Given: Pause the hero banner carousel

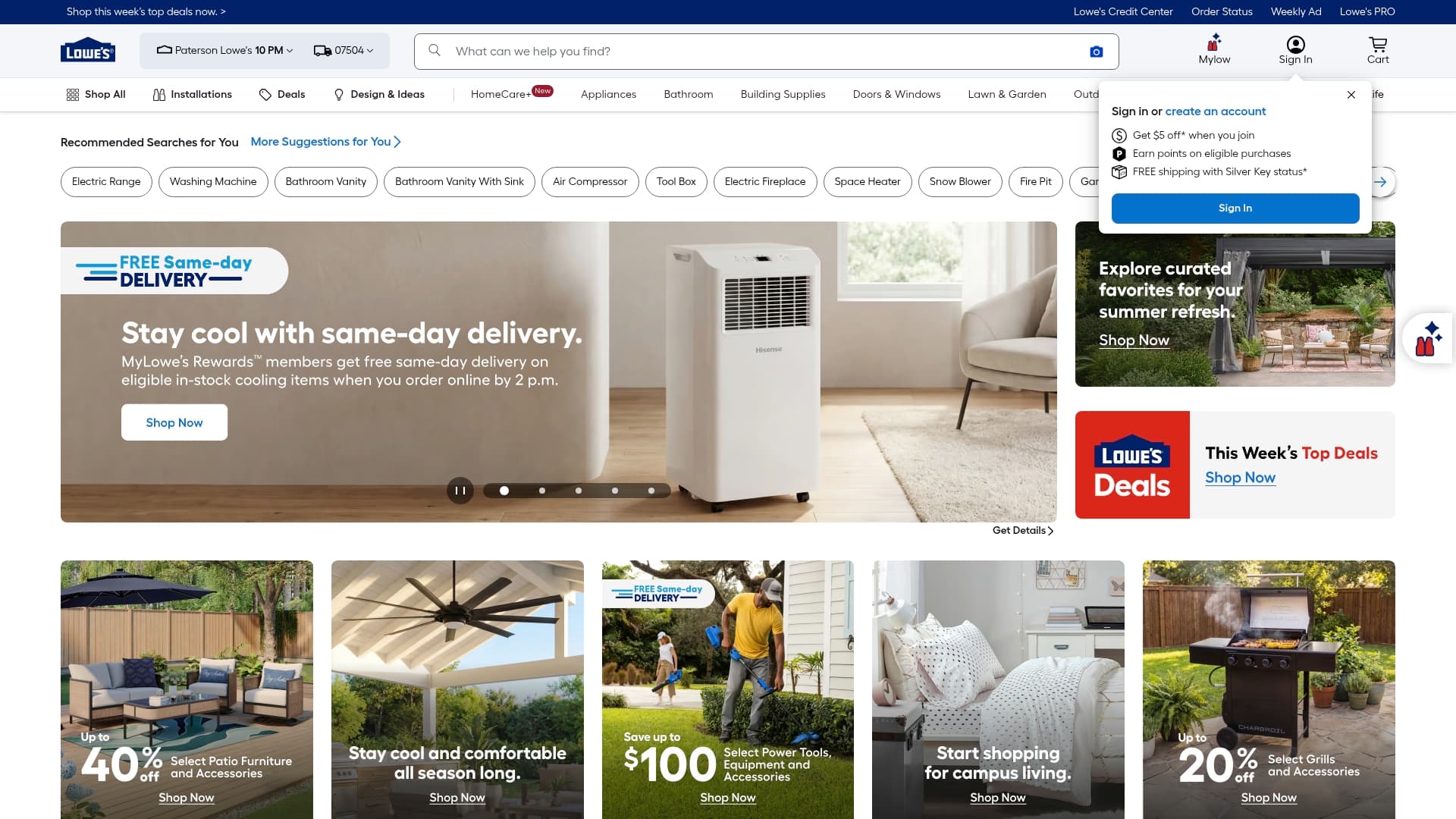Looking at the screenshot, I should click(460, 491).
